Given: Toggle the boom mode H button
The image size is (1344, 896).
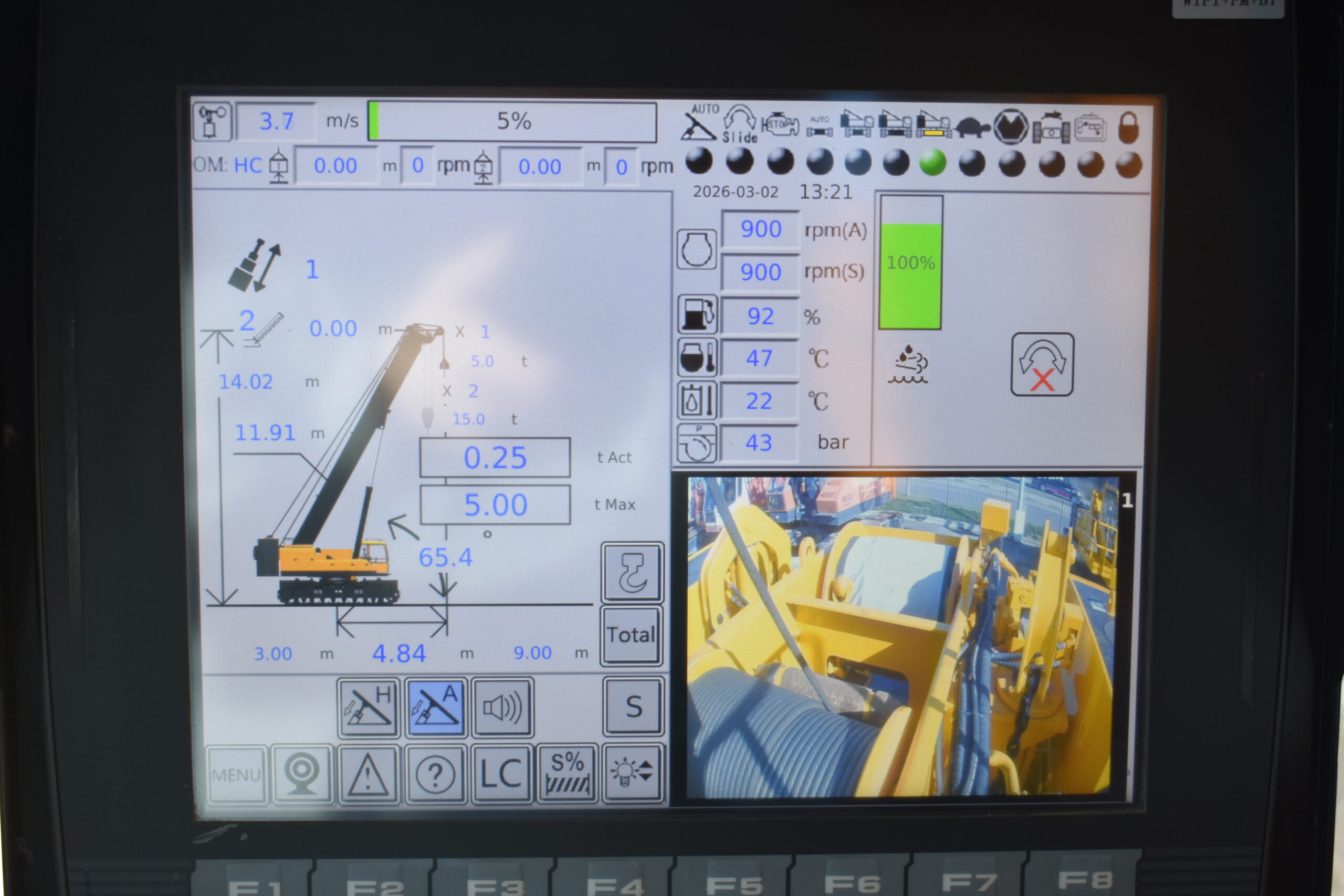Looking at the screenshot, I should pos(369,708).
